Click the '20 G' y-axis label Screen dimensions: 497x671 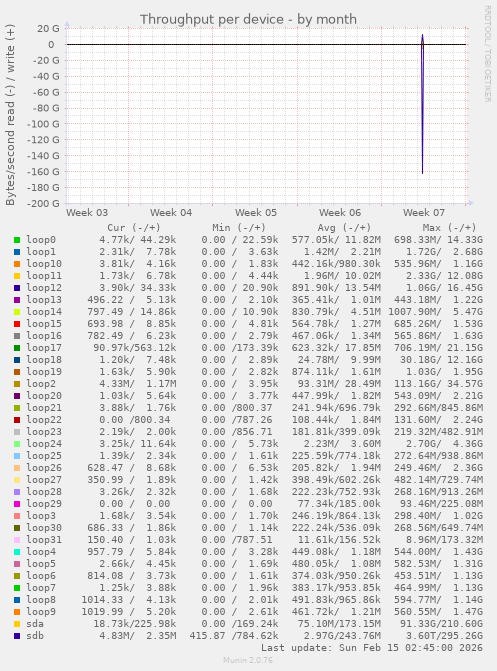48,29
